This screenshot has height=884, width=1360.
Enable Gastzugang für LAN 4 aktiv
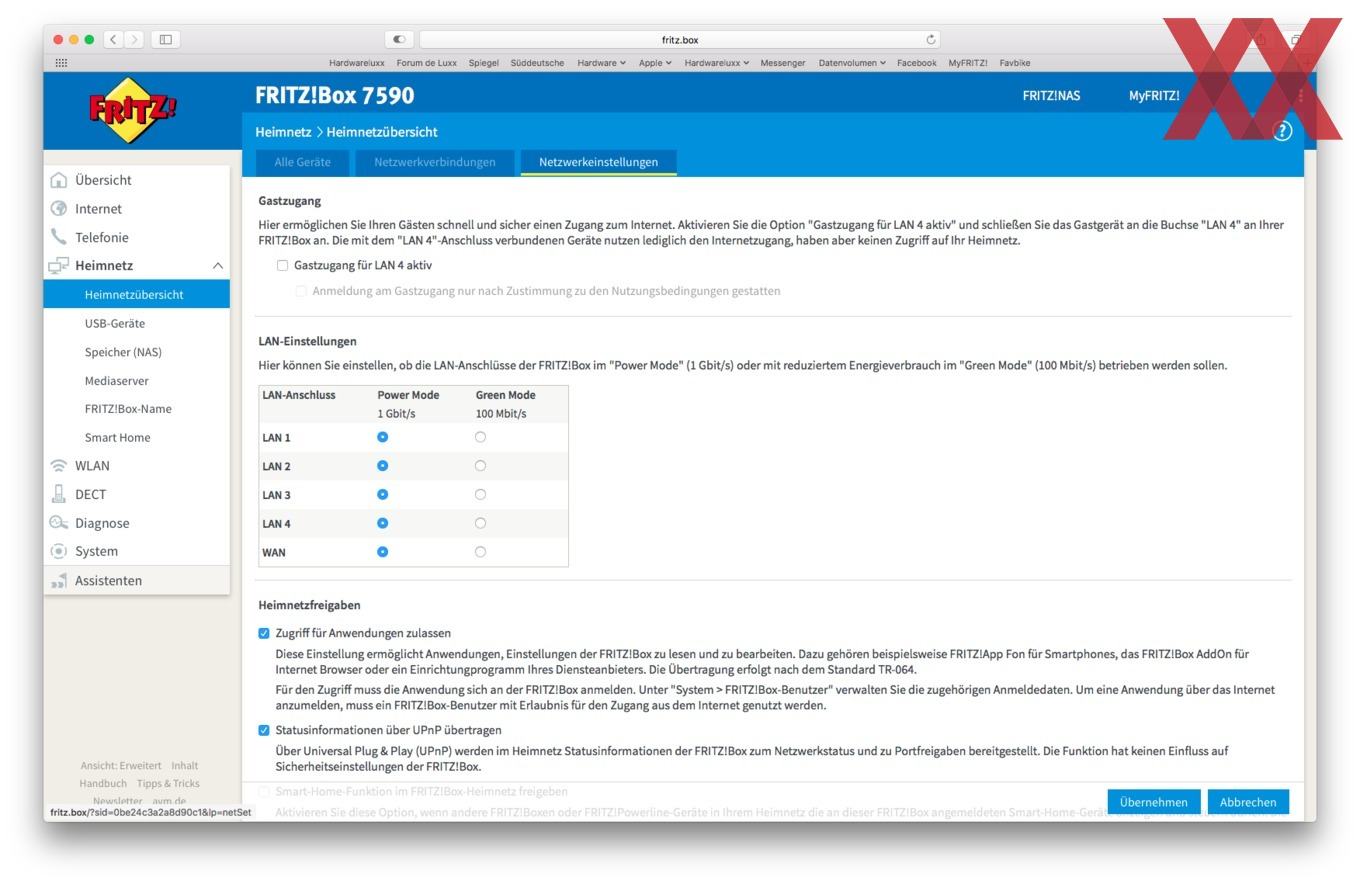click(x=282, y=266)
